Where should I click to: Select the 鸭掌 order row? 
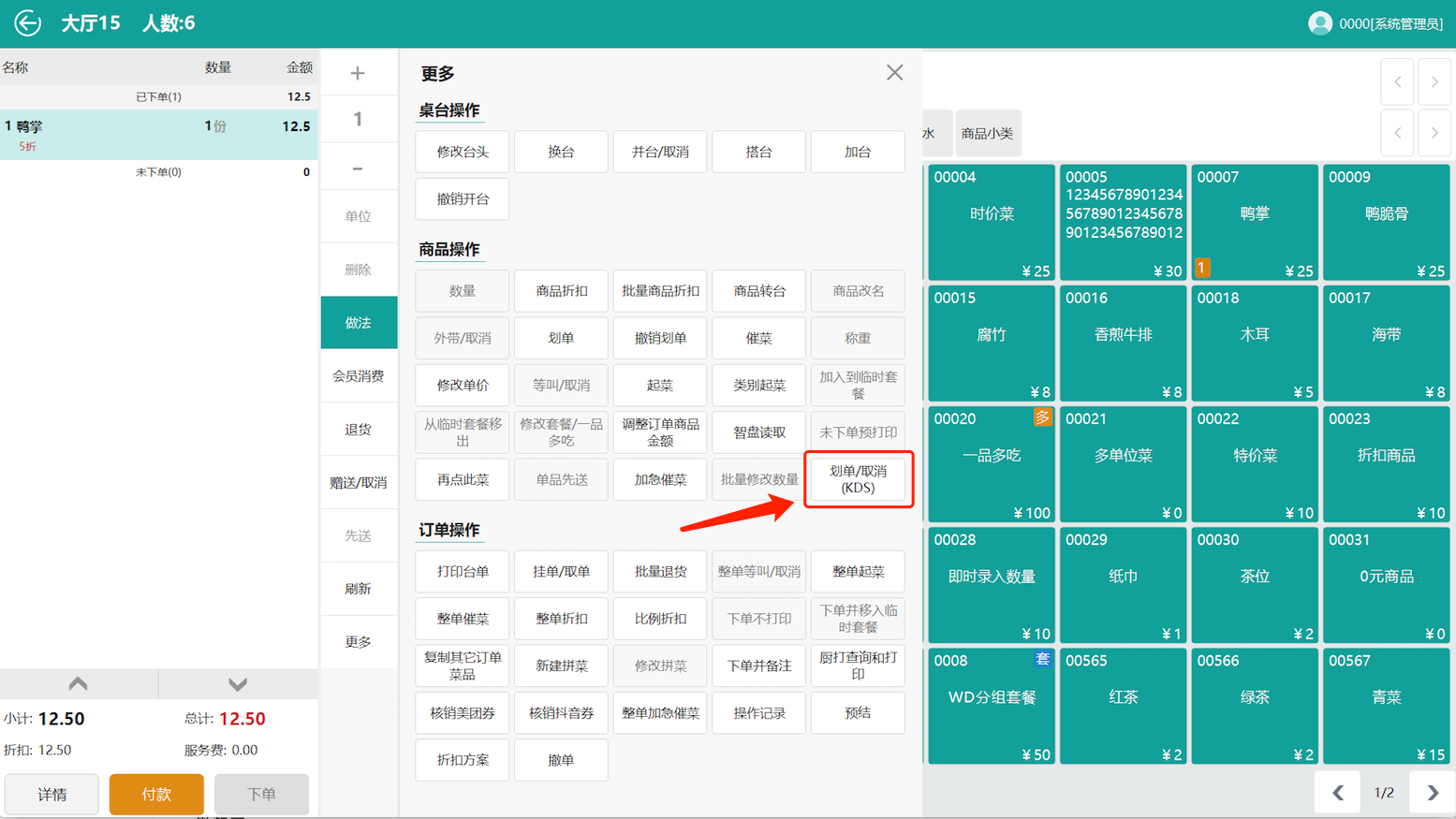(158, 134)
